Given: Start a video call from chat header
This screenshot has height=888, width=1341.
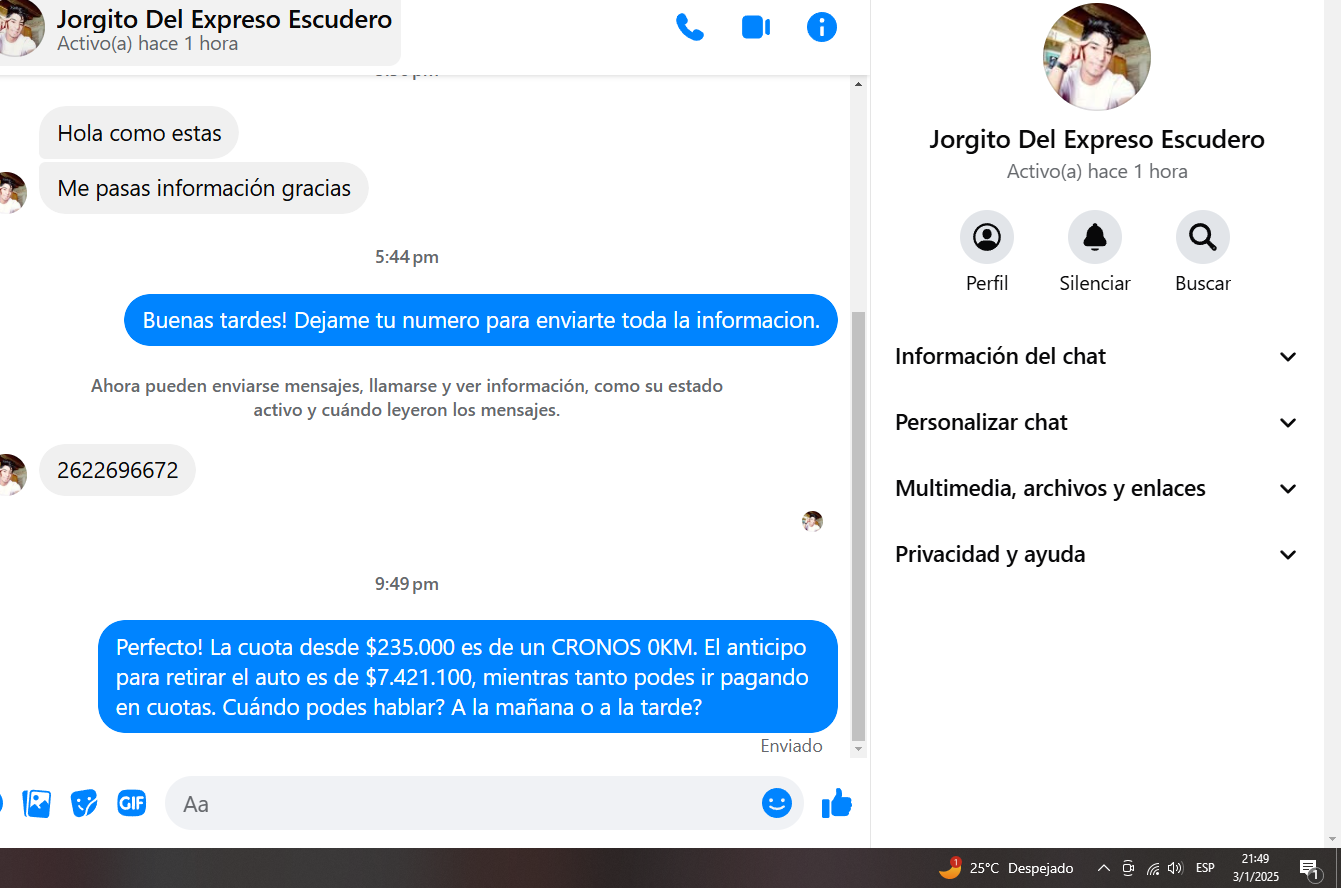Looking at the screenshot, I should click(x=755, y=27).
